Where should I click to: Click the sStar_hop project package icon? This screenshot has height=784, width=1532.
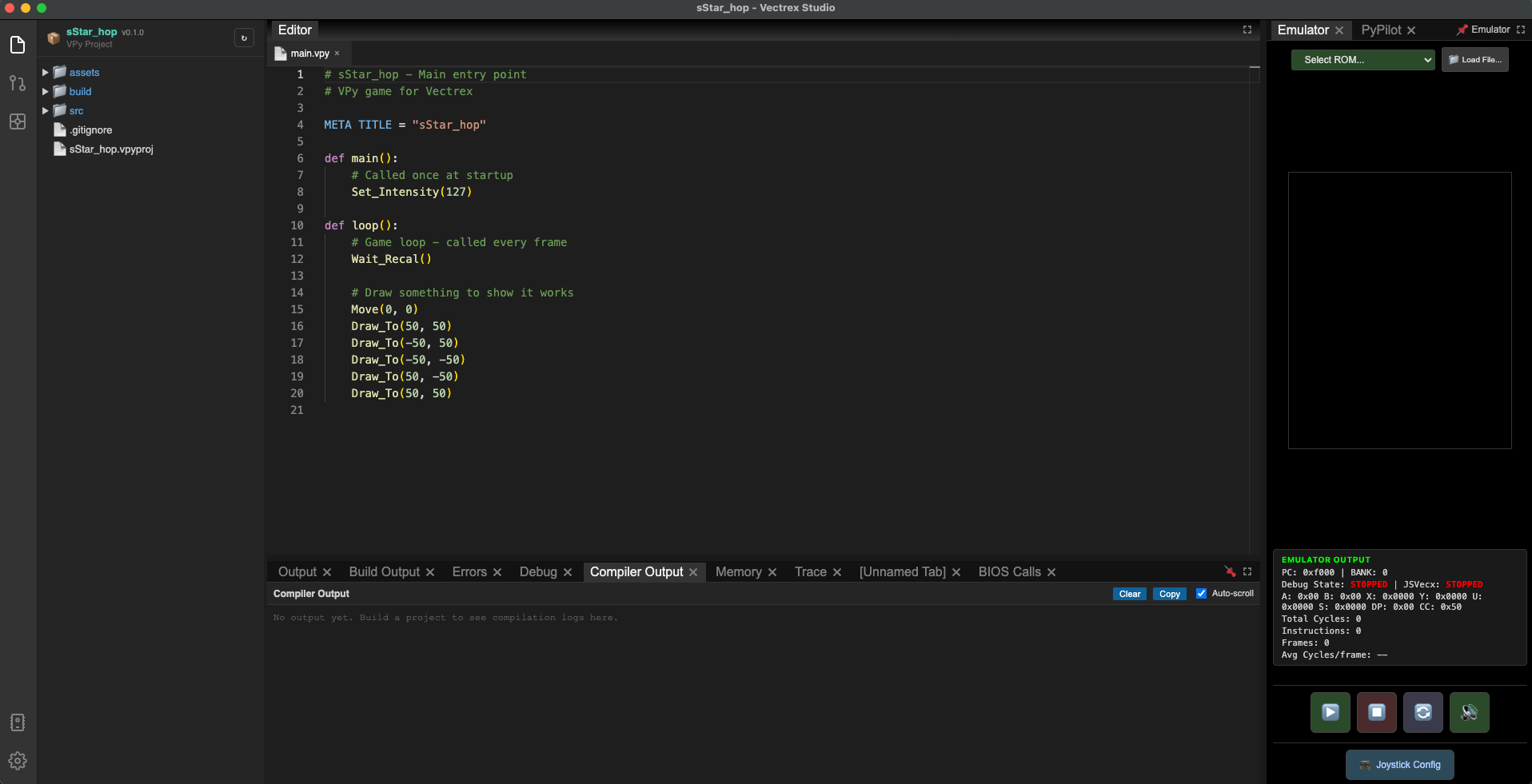[54, 38]
